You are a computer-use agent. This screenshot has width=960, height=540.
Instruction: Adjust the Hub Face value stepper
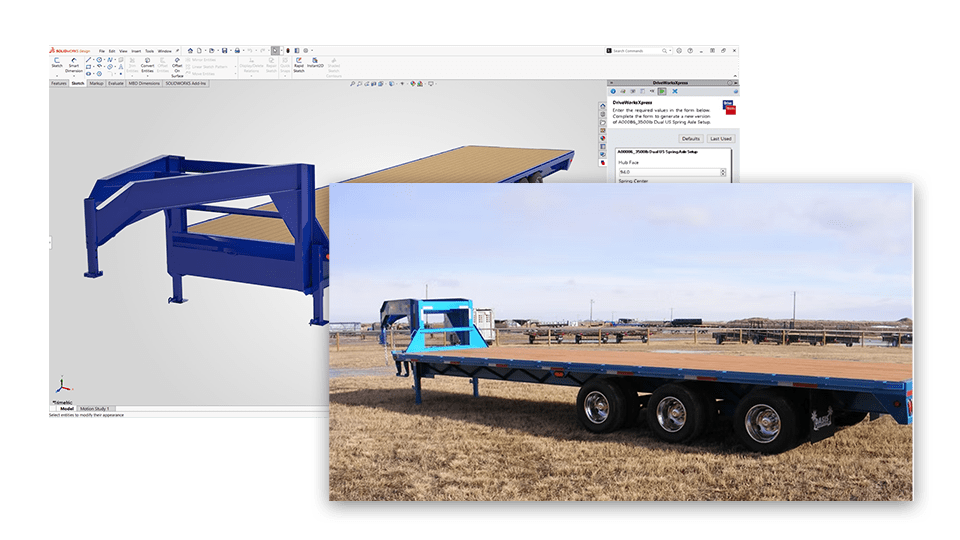(723, 172)
